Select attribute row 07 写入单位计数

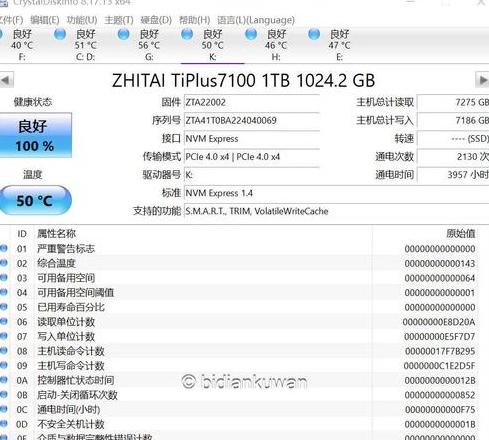click(239, 337)
